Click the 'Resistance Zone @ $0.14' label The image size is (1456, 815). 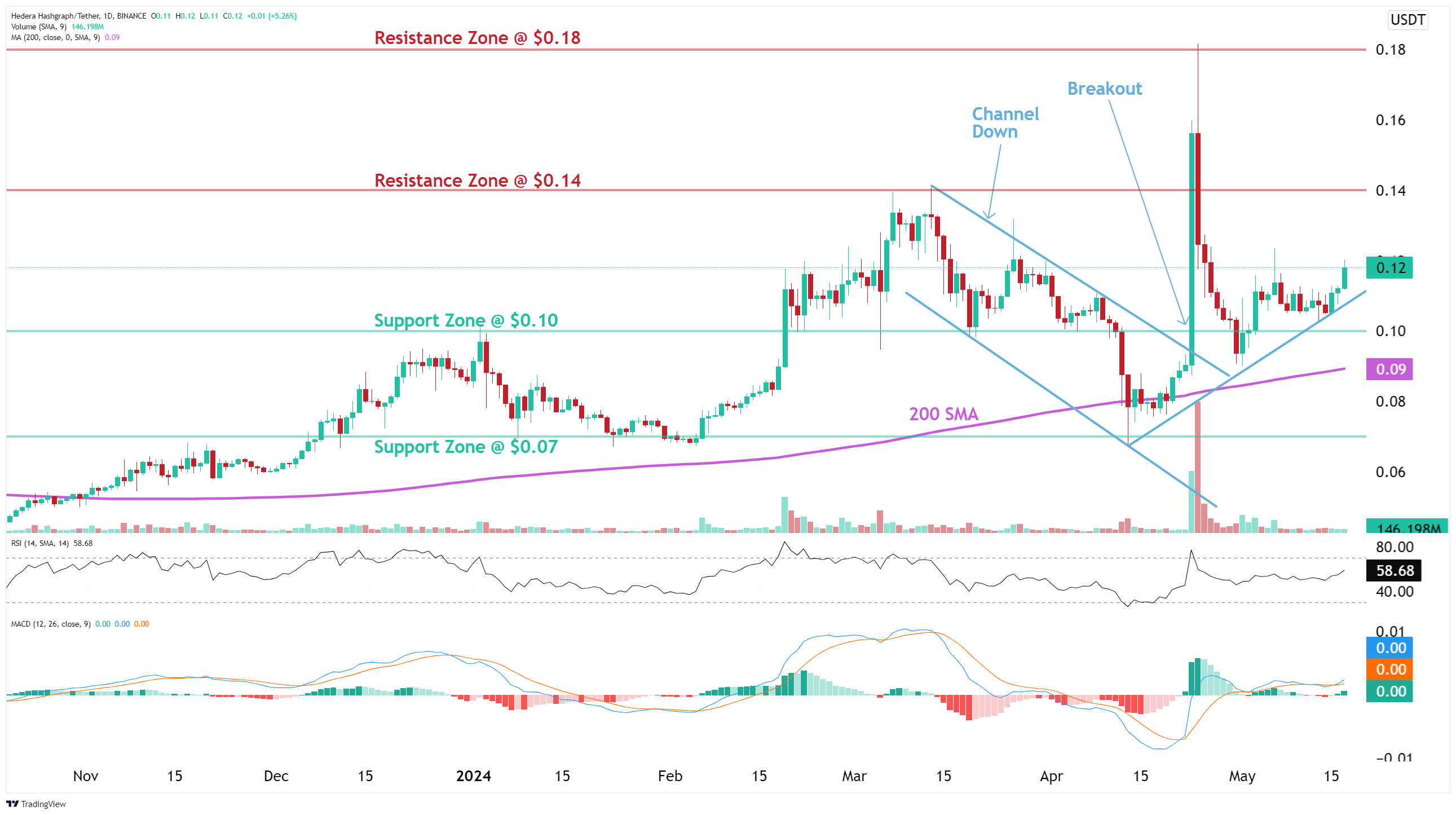click(x=477, y=180)
